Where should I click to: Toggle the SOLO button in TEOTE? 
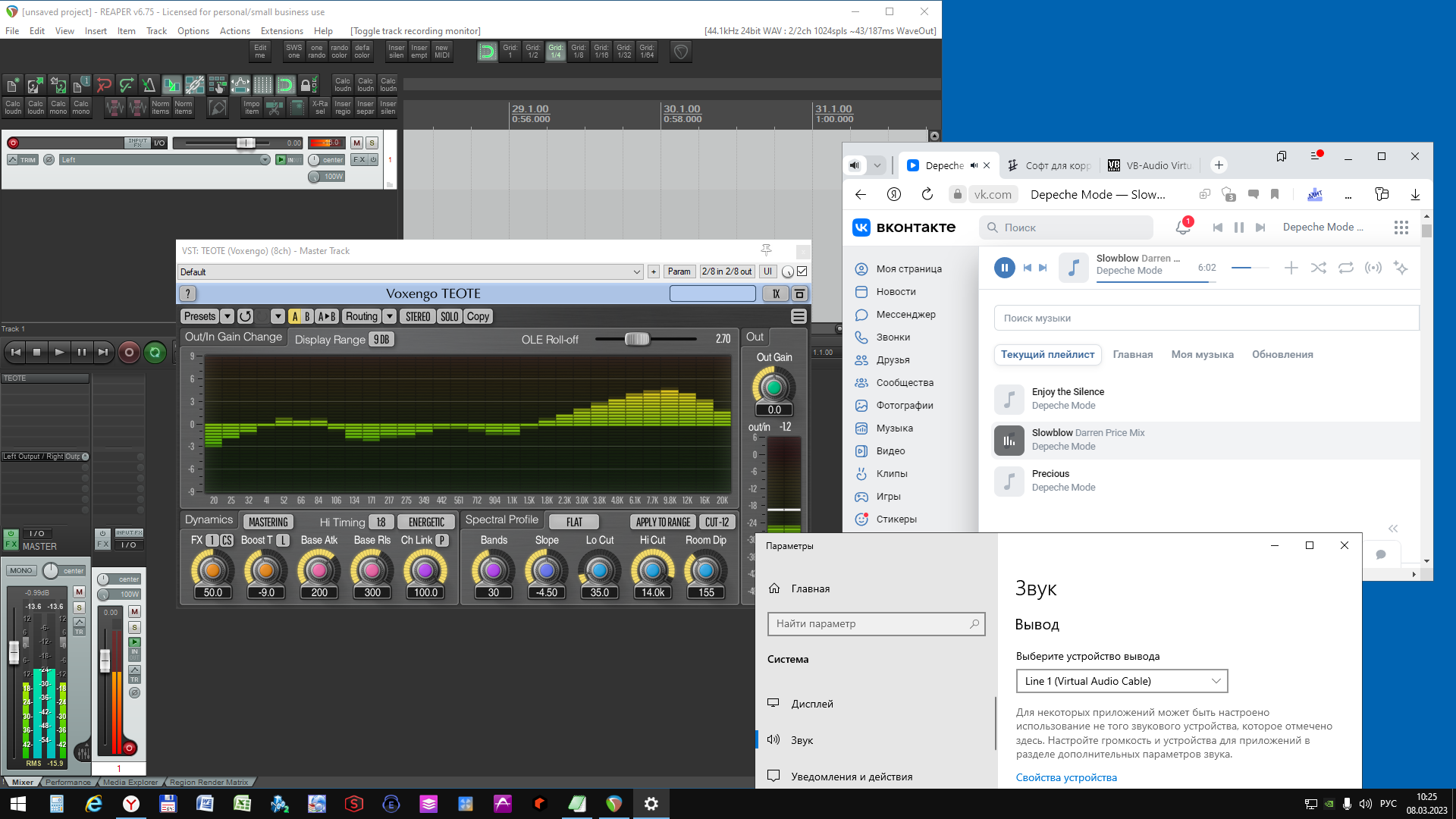click(x=450, y=316)
